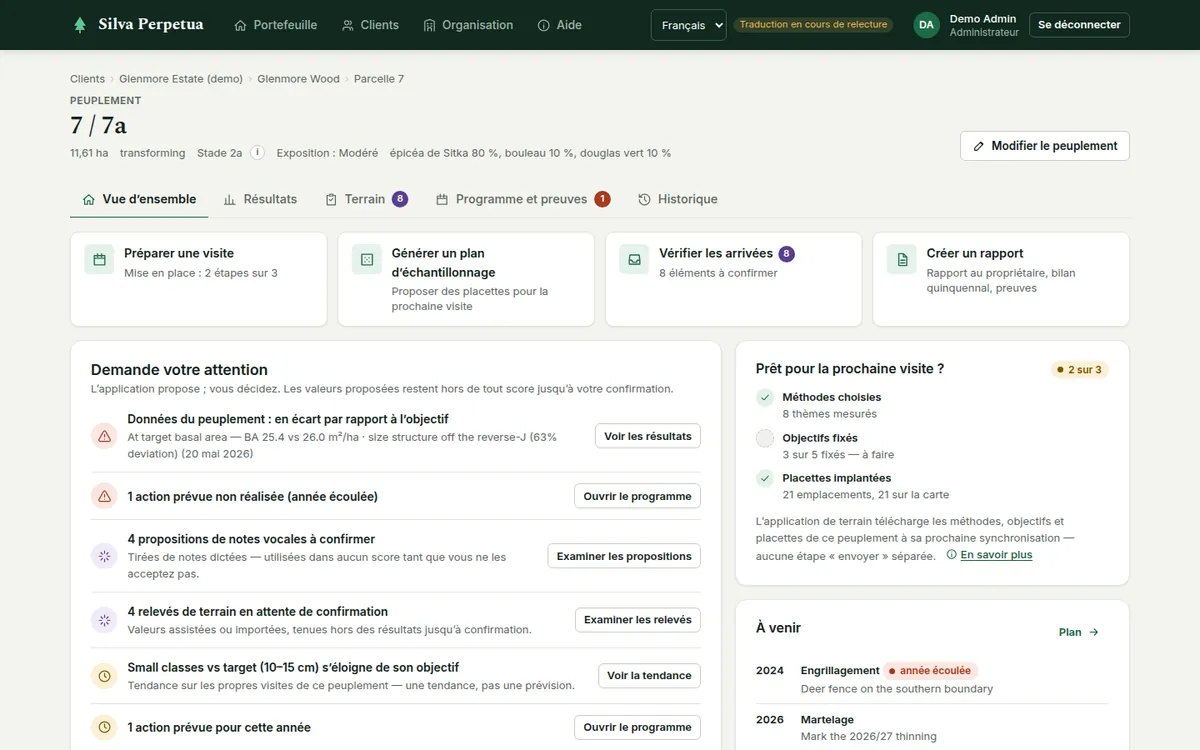Click the Engrillagement entry title
Viewport: 1200px width, 750px height.
[x=840, y=671]
